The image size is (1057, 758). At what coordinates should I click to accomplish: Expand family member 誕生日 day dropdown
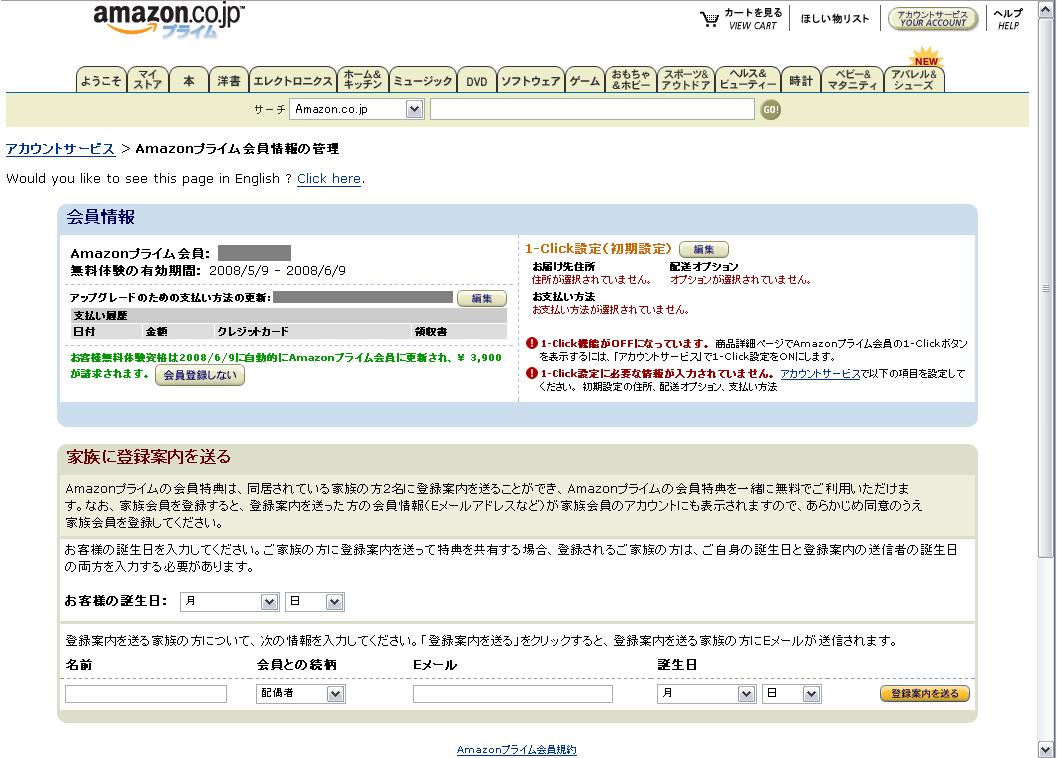click(791, 693)
